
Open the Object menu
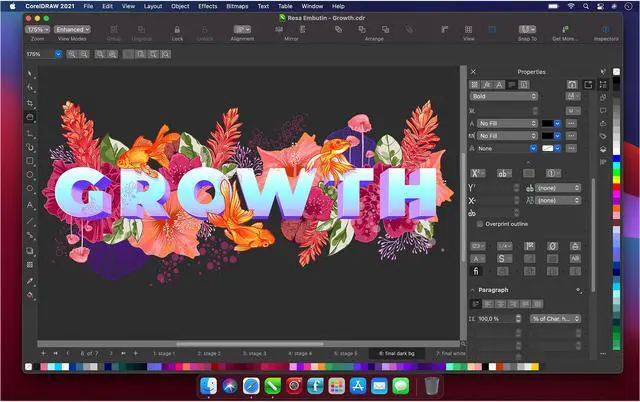[x=180, y=6]
